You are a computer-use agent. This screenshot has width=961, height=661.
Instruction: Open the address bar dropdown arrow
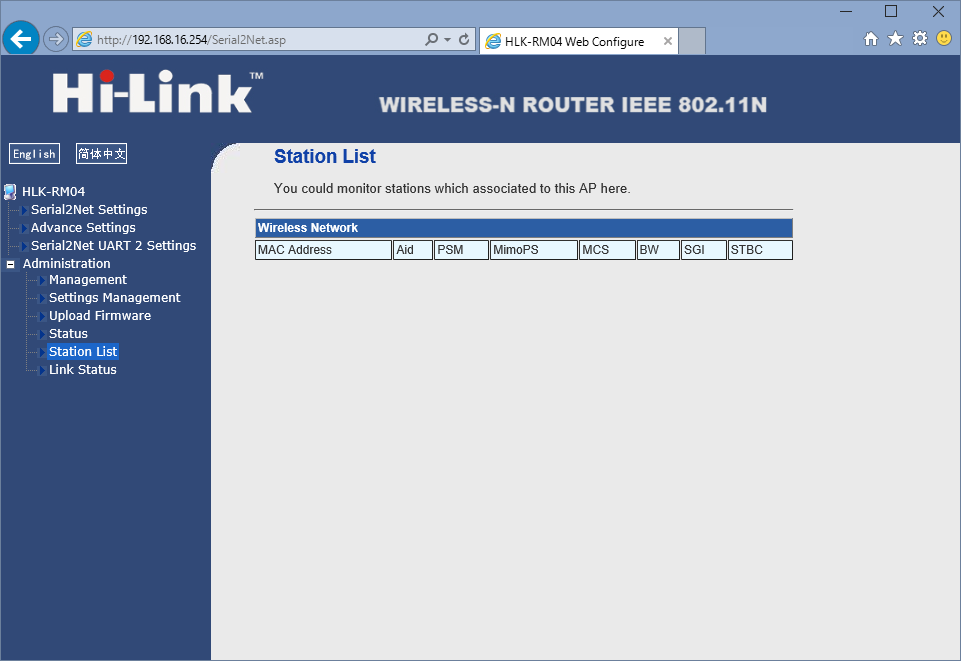tap(447, 40)
